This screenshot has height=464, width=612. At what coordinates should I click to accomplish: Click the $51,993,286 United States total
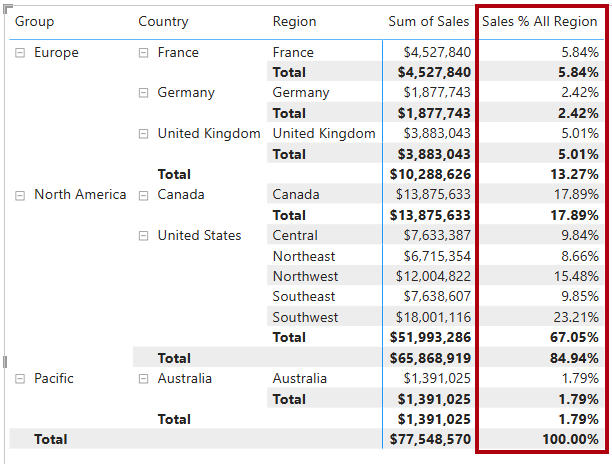pyautogui.click(x=430, y=337)
